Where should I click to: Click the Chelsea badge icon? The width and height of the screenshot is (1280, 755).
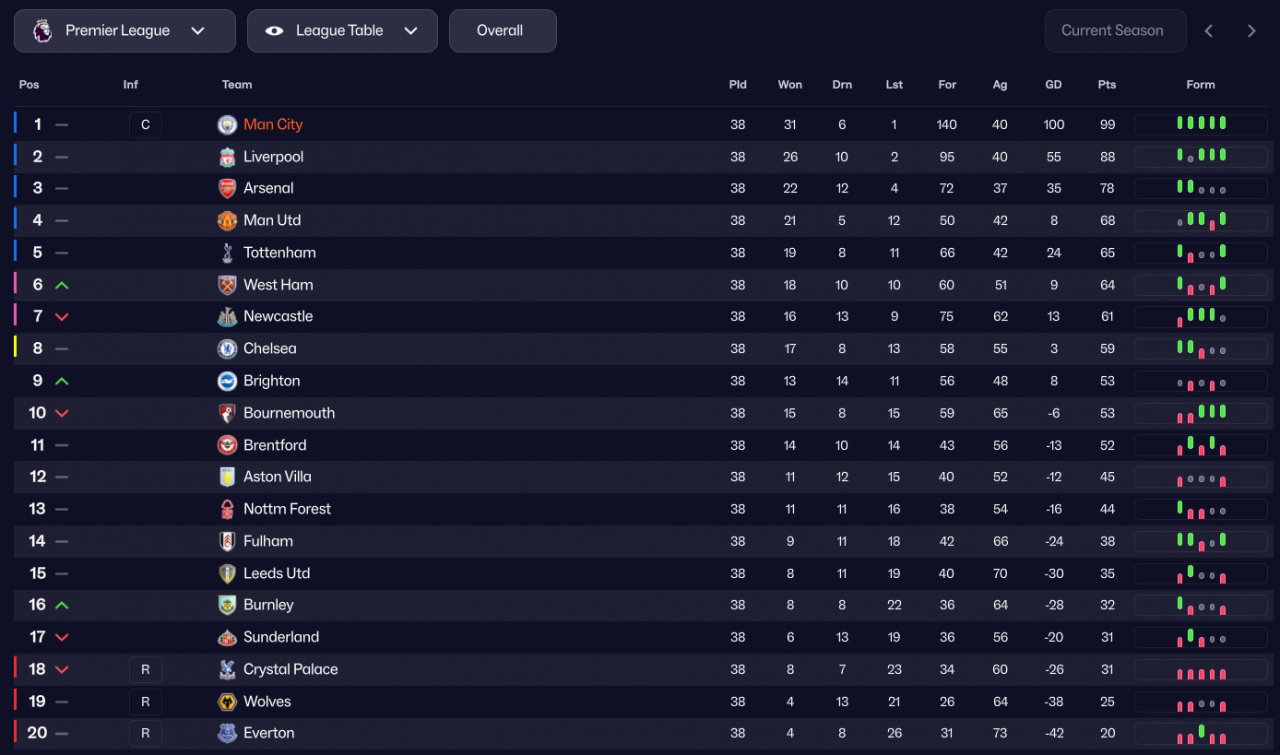[x=227, y=349]
